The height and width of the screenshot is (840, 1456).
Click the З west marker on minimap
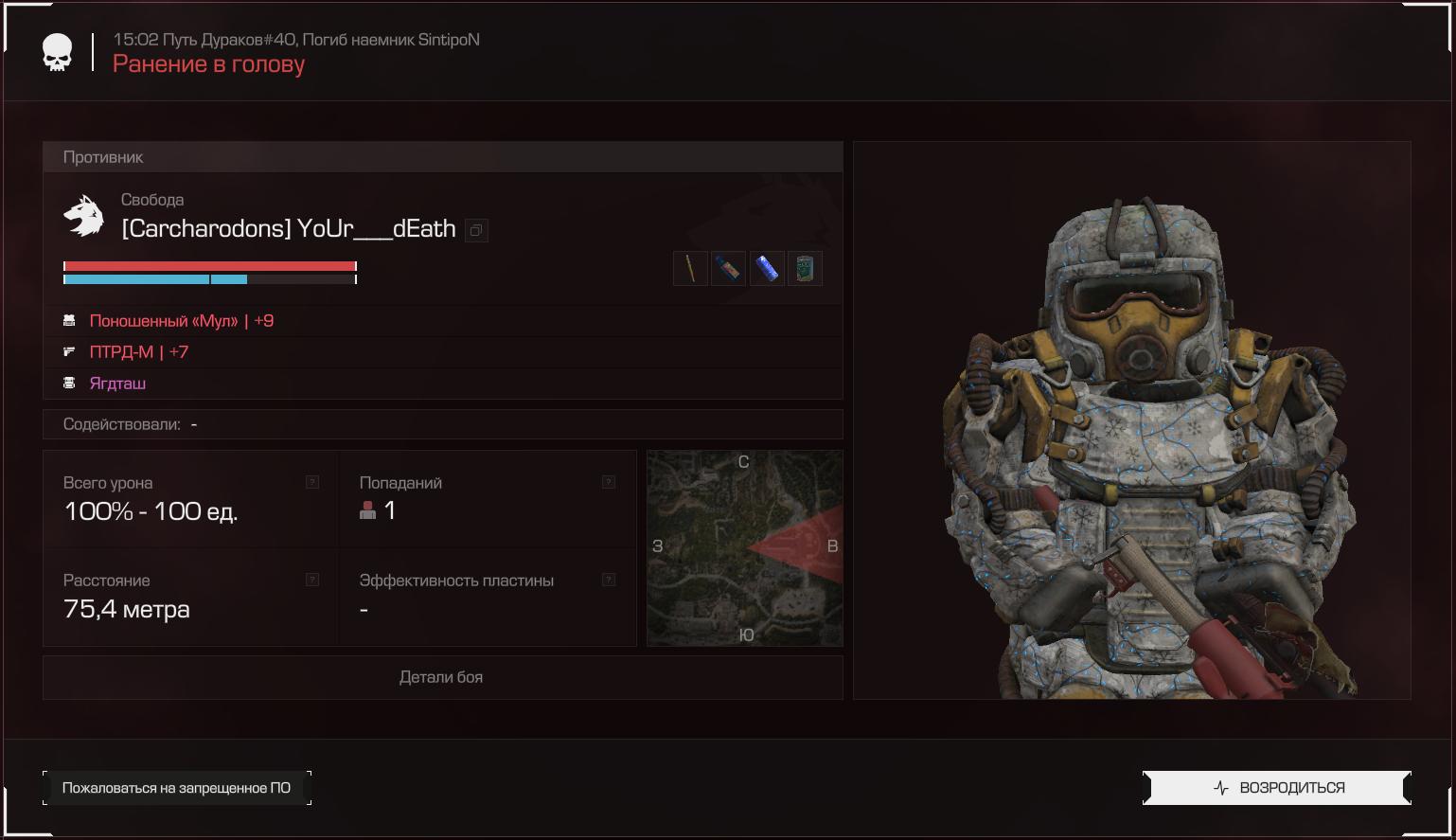pos(657,546)
